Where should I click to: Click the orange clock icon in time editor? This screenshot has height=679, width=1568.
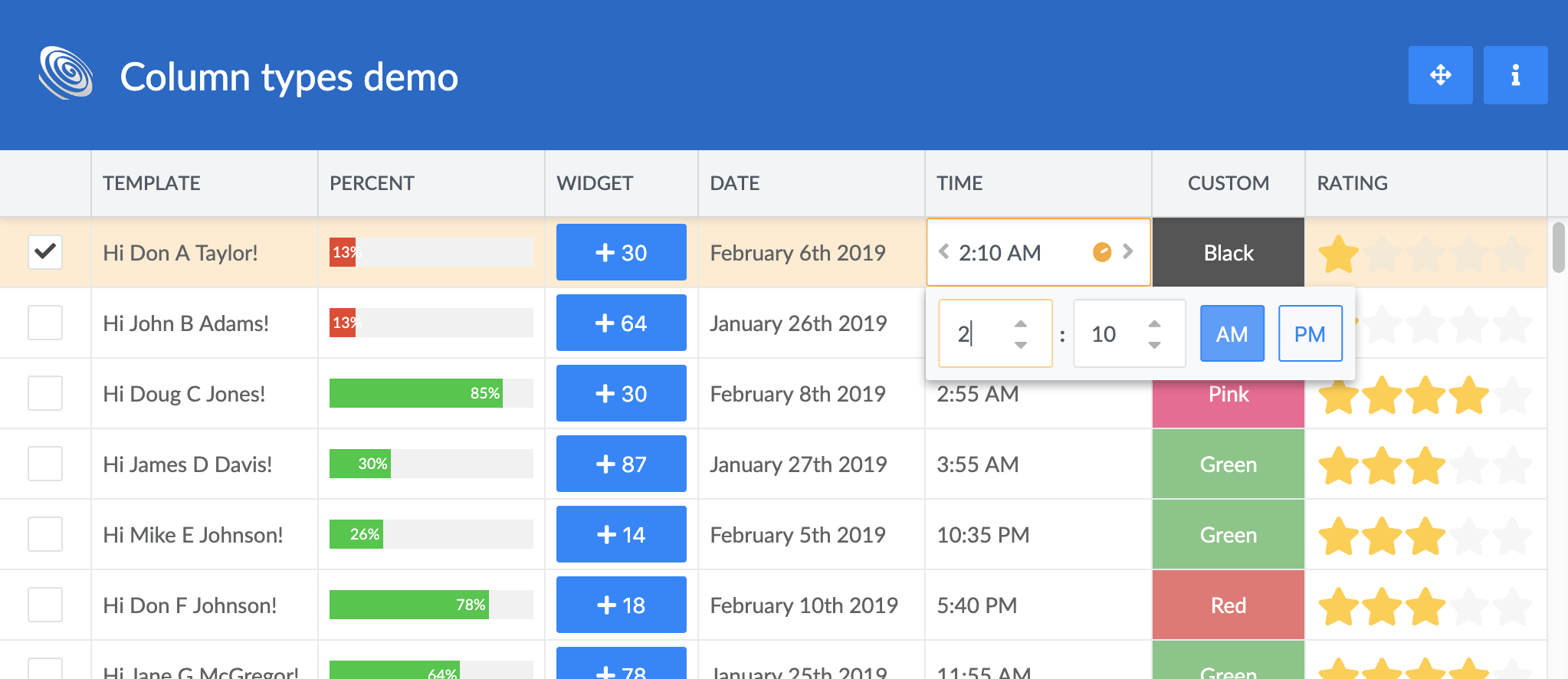[1101, 252]
